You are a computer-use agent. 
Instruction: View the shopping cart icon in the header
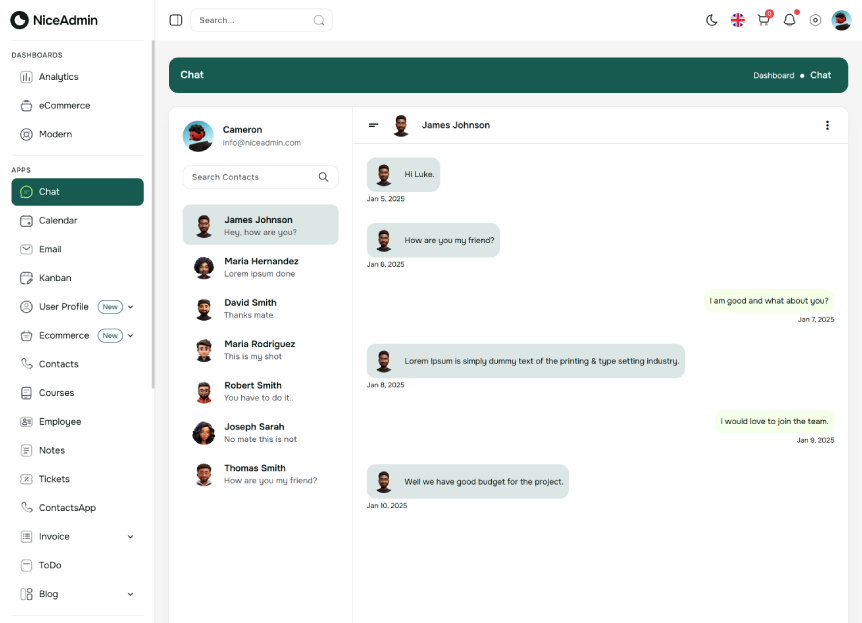pos(762,20)
